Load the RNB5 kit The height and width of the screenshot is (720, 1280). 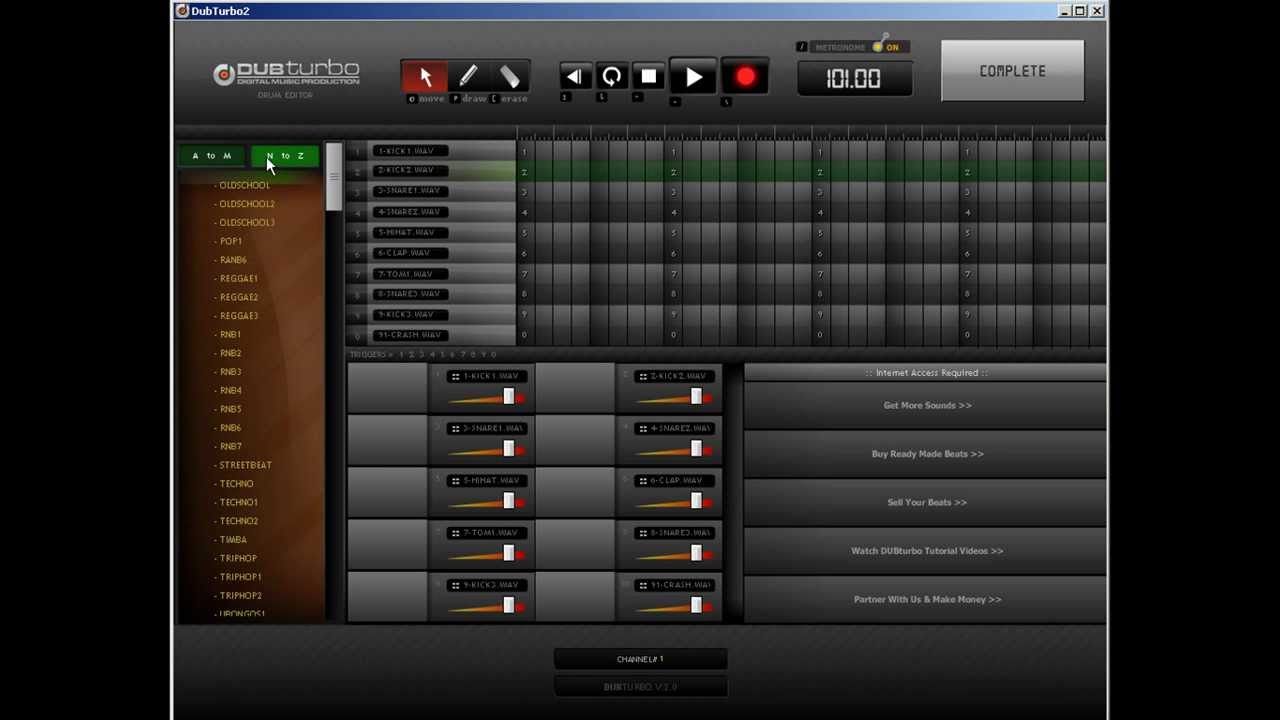tap(229, 409)
